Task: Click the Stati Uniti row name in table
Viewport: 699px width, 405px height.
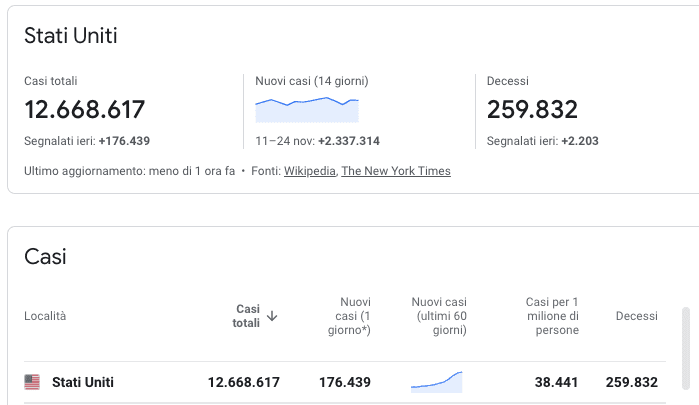Action: pyautogui.click(x=83, y=382)
